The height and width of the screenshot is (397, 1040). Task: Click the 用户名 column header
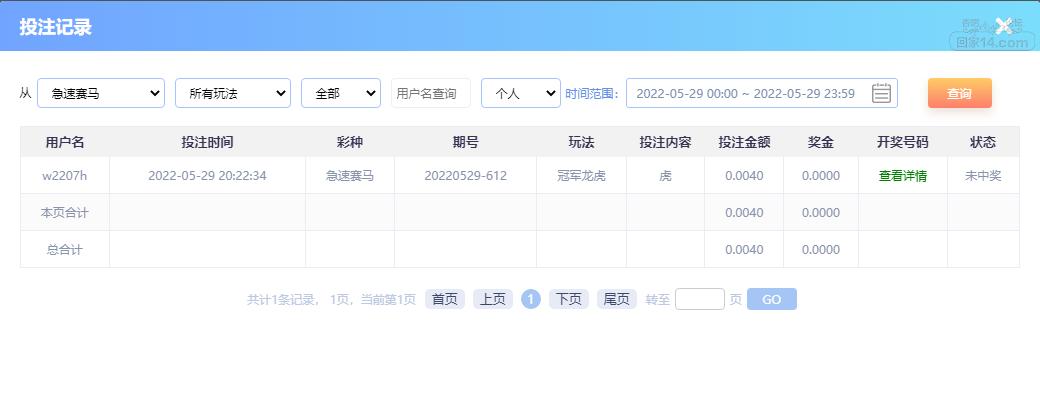tap(65, 142)
